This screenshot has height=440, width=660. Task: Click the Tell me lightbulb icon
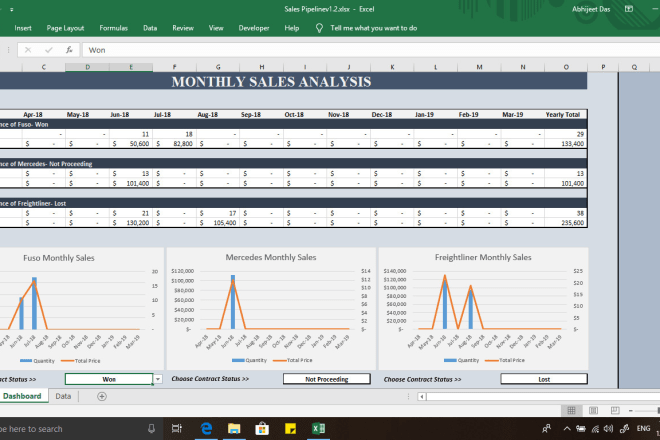319,28
